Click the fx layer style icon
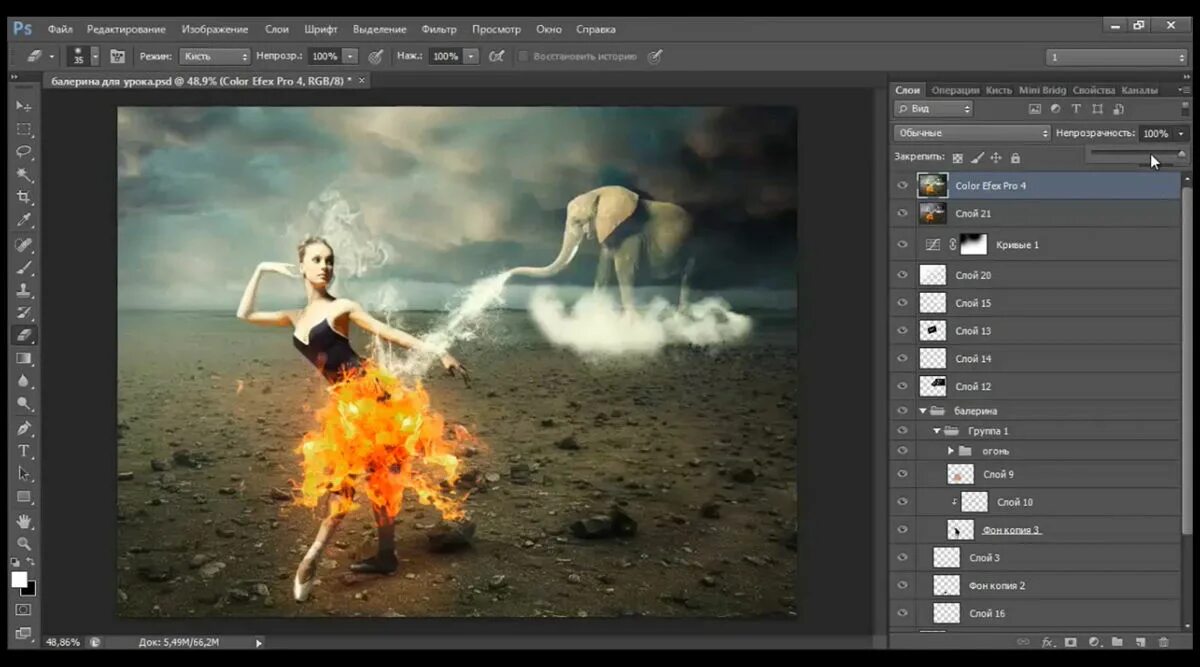 tap(1048, 642)
